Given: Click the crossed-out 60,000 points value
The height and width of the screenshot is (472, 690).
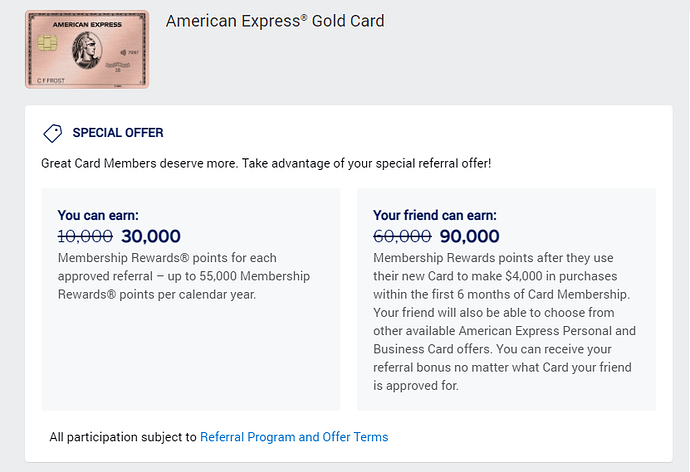Looking at the screenshot, I should (402, 236).
